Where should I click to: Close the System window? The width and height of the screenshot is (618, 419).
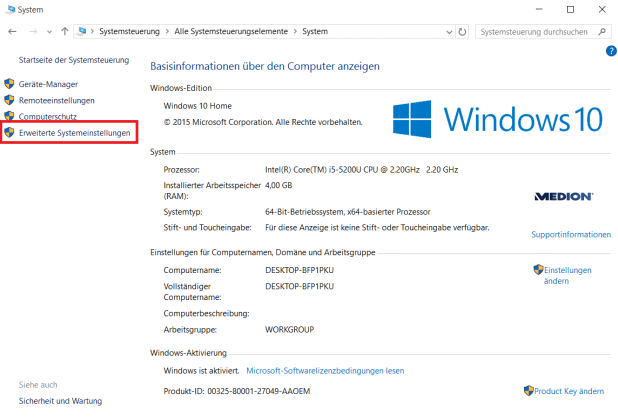click(602, 9)
